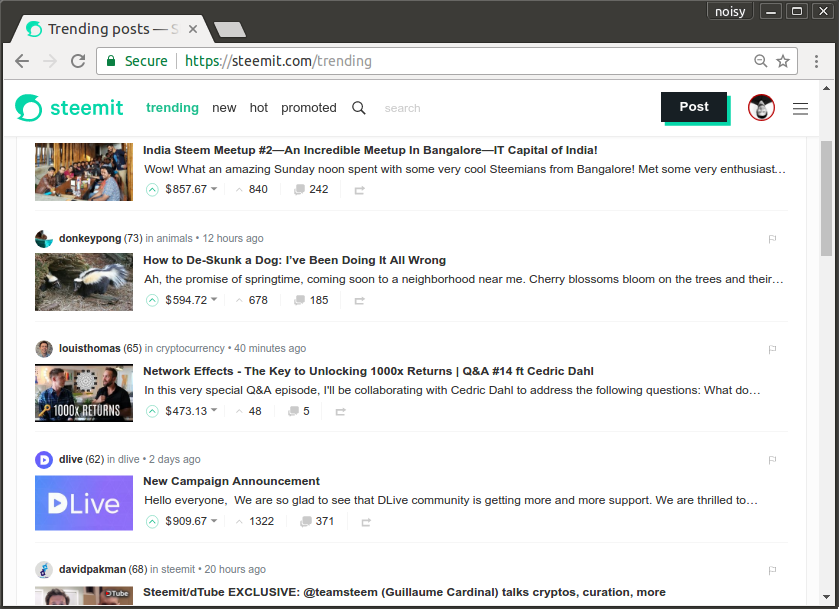Click the Steemit search input field
The image size is (839, 609).
402,108
